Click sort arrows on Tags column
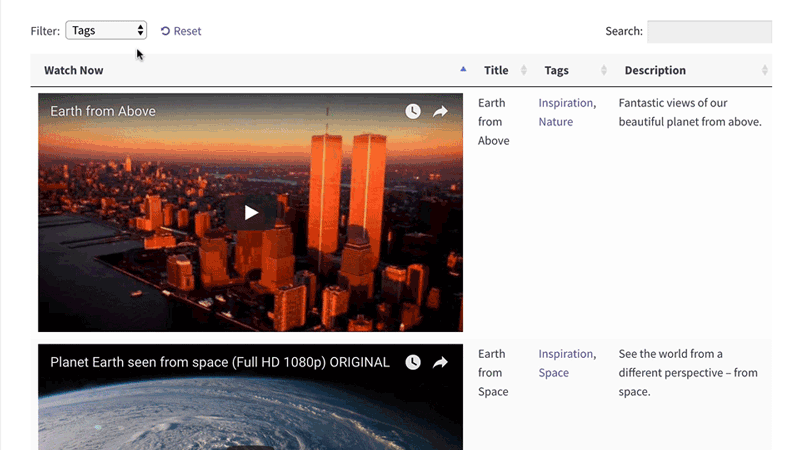800x450 pixels. coord(604,70)
